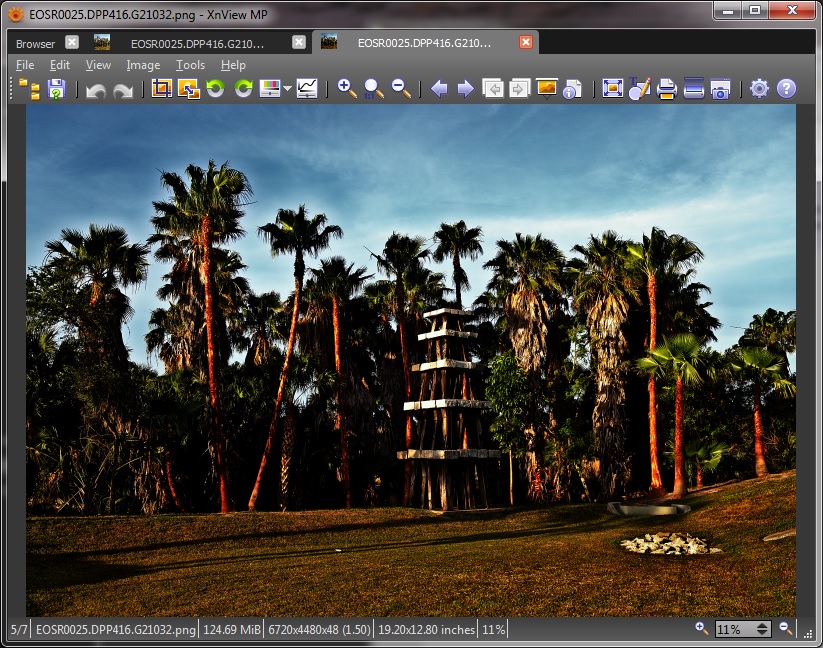The width and height of the screenshot is (823, 648).
Task: Click the Print icon
Action: coord(666,89)
